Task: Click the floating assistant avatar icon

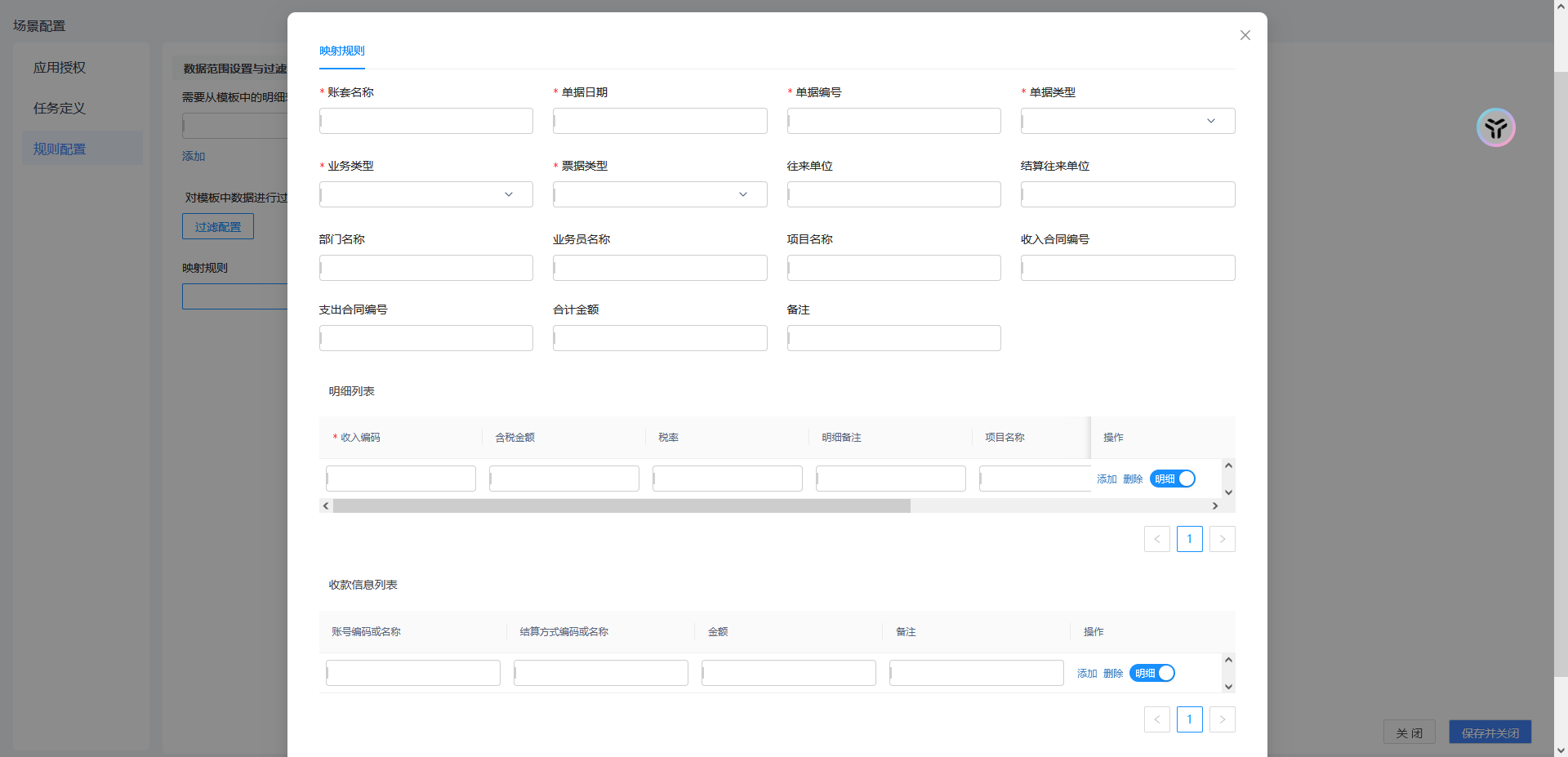Action: 1495,127
